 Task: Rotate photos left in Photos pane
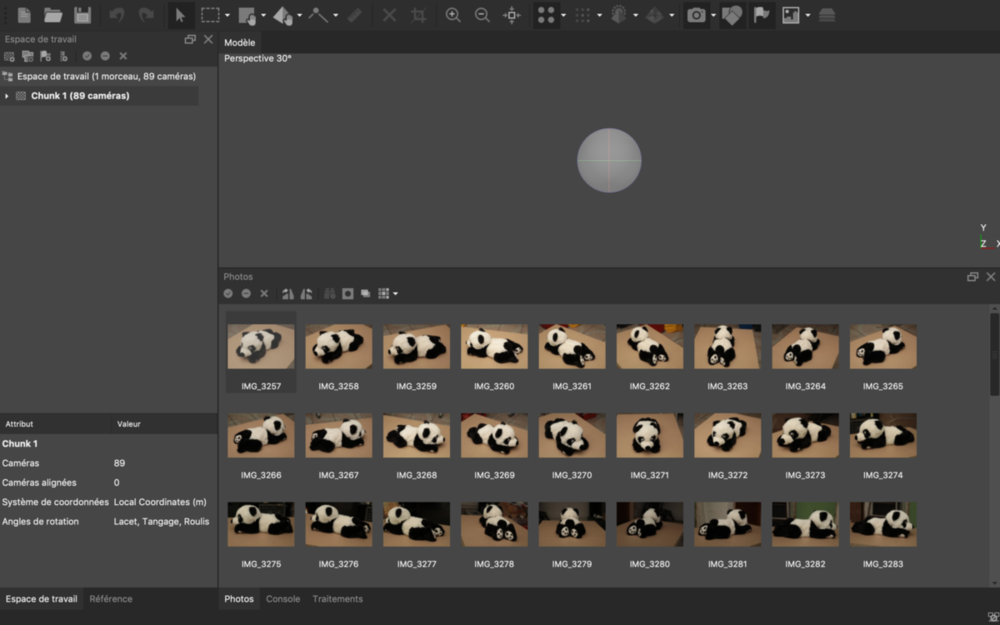tap(306, 293)
